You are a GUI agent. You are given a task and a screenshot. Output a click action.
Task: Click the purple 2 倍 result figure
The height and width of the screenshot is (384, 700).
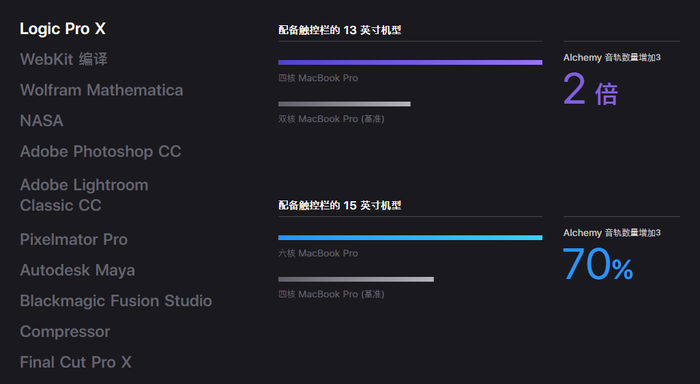pos(590,90)
